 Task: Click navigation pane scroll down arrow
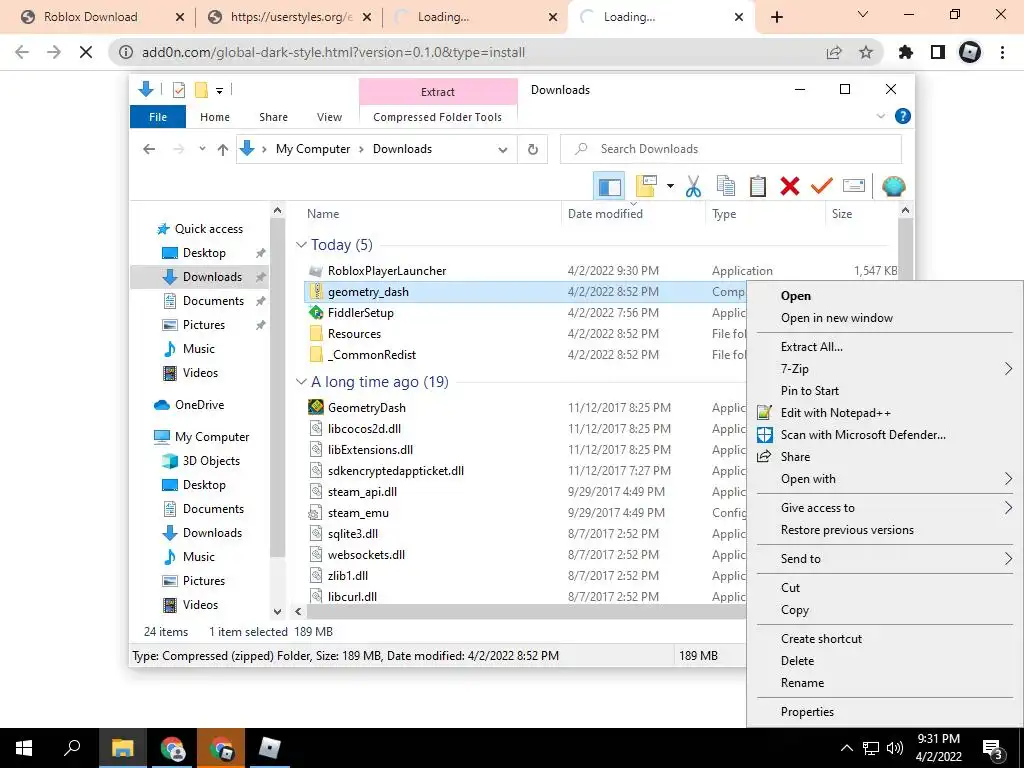278,612
